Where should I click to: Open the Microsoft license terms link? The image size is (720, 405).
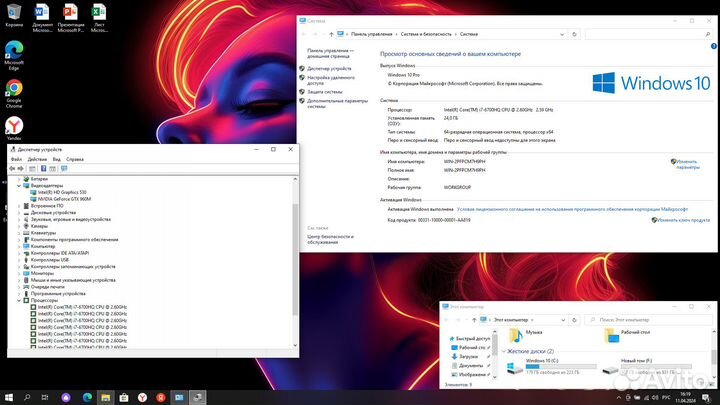(x=572, y=209)
